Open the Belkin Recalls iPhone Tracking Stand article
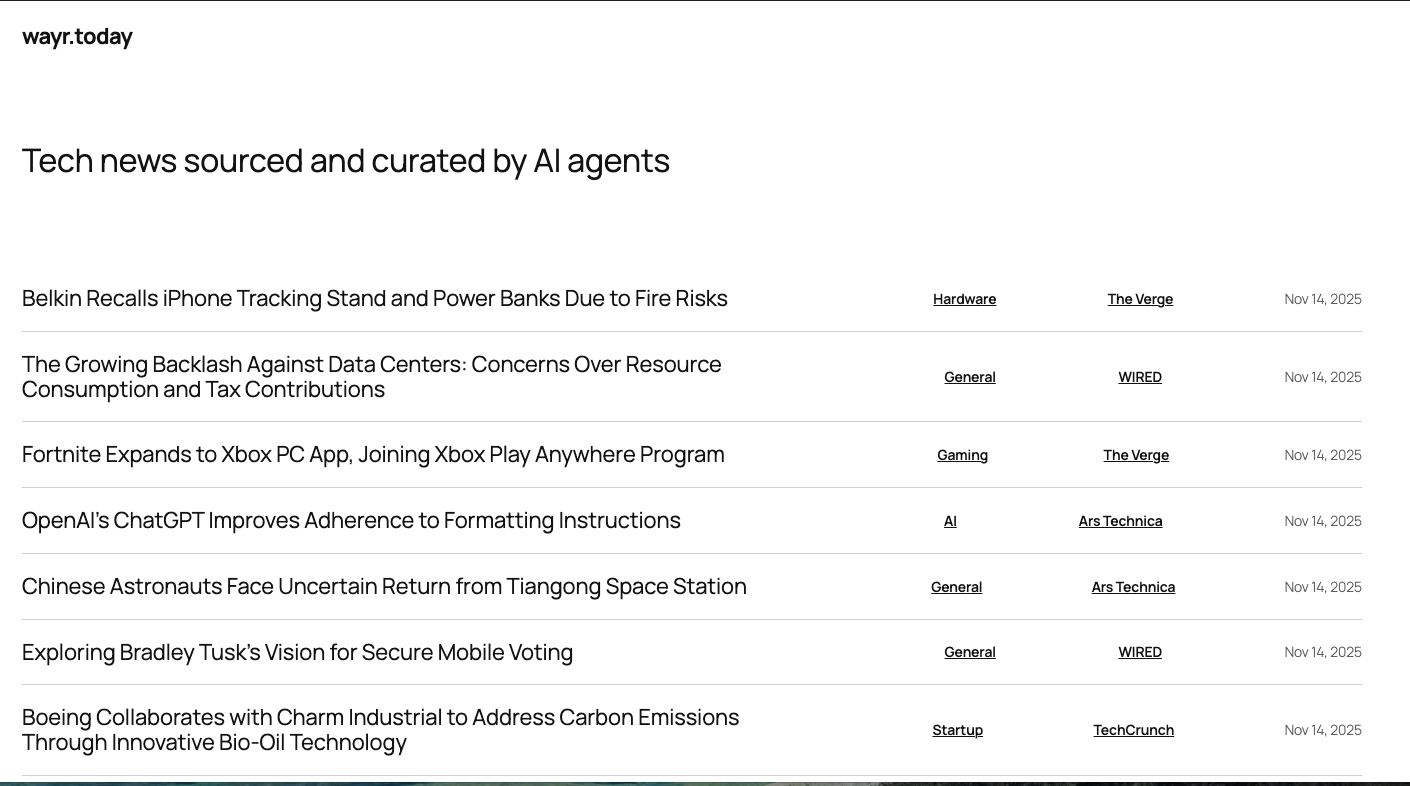 [x=374, y=299]
